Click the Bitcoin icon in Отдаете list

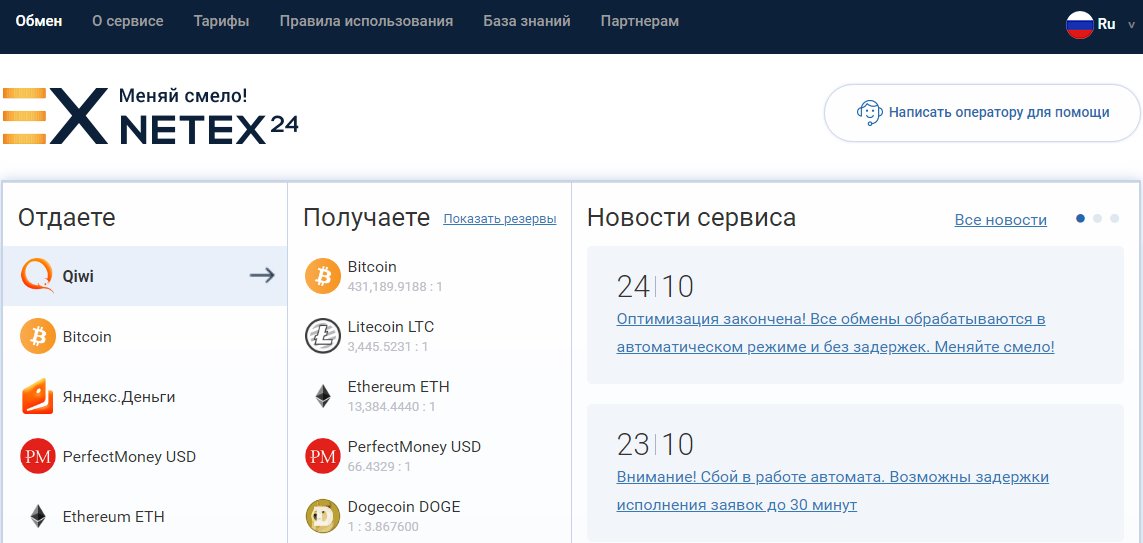(x=38, y=337)
